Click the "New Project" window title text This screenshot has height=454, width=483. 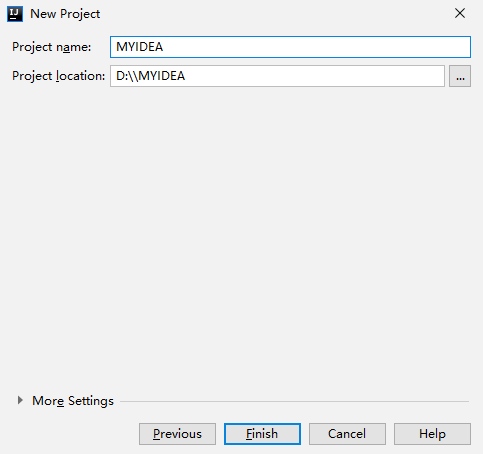pos(65,14)
